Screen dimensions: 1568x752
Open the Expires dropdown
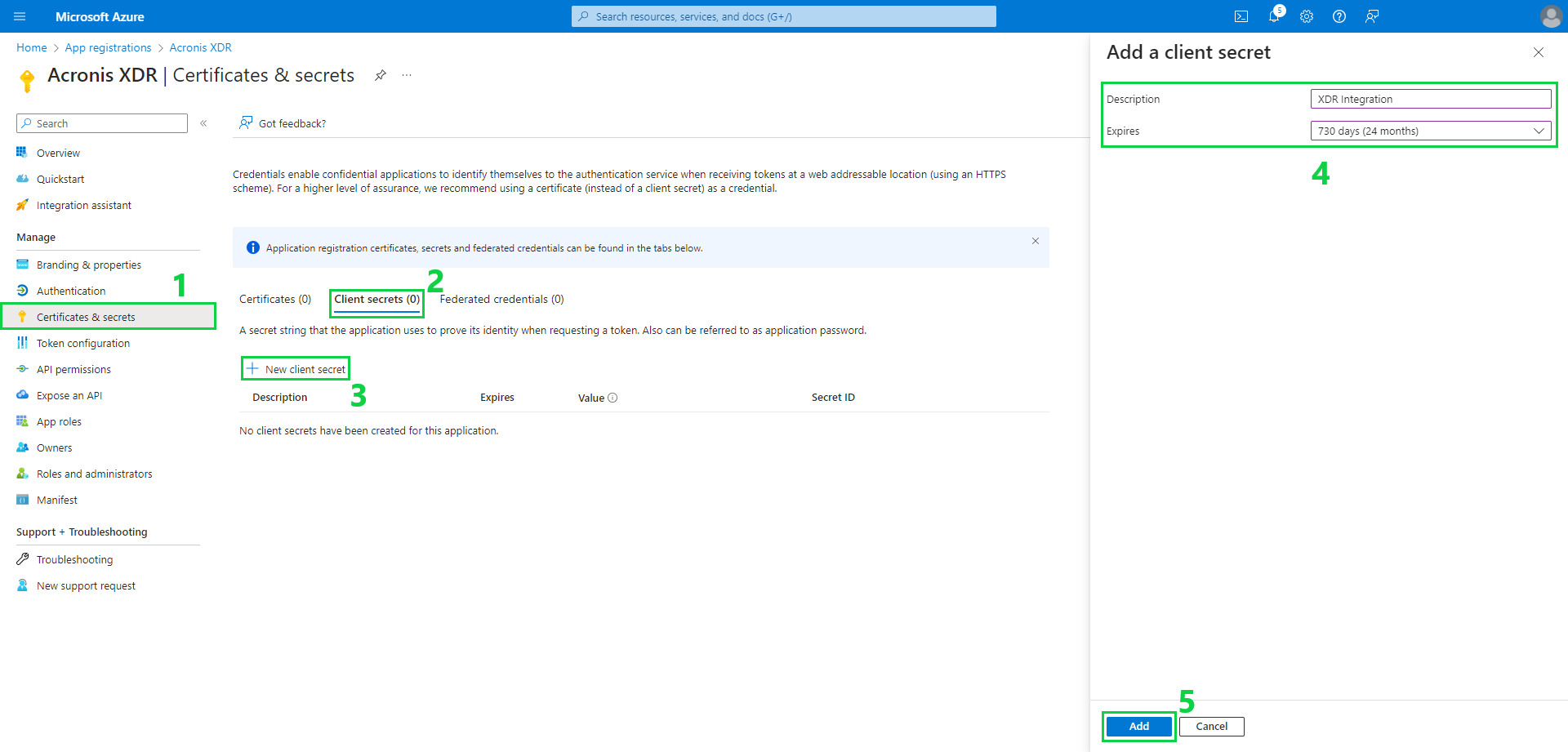pos(1539,131)
